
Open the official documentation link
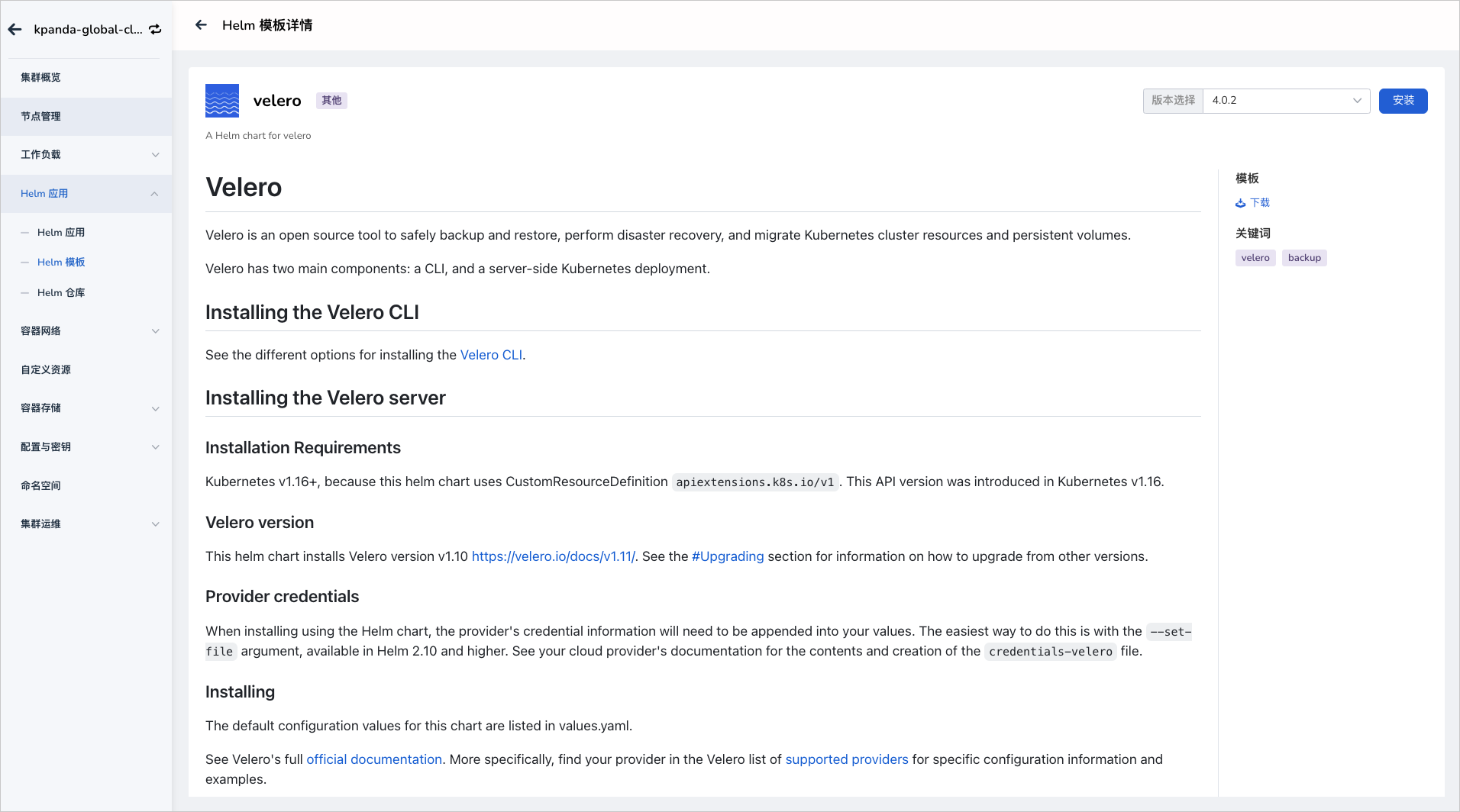374,759
